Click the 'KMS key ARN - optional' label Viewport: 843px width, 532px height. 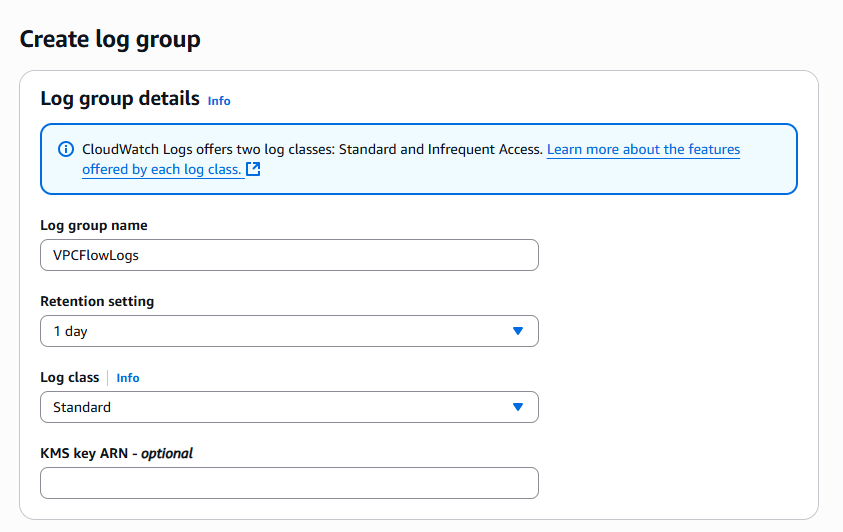pos(116,453)
